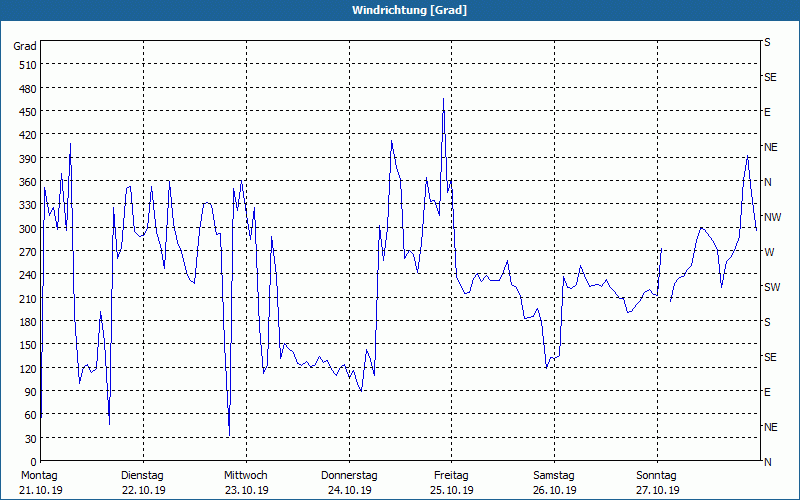Click the date 27.10.19

[658, 490]
